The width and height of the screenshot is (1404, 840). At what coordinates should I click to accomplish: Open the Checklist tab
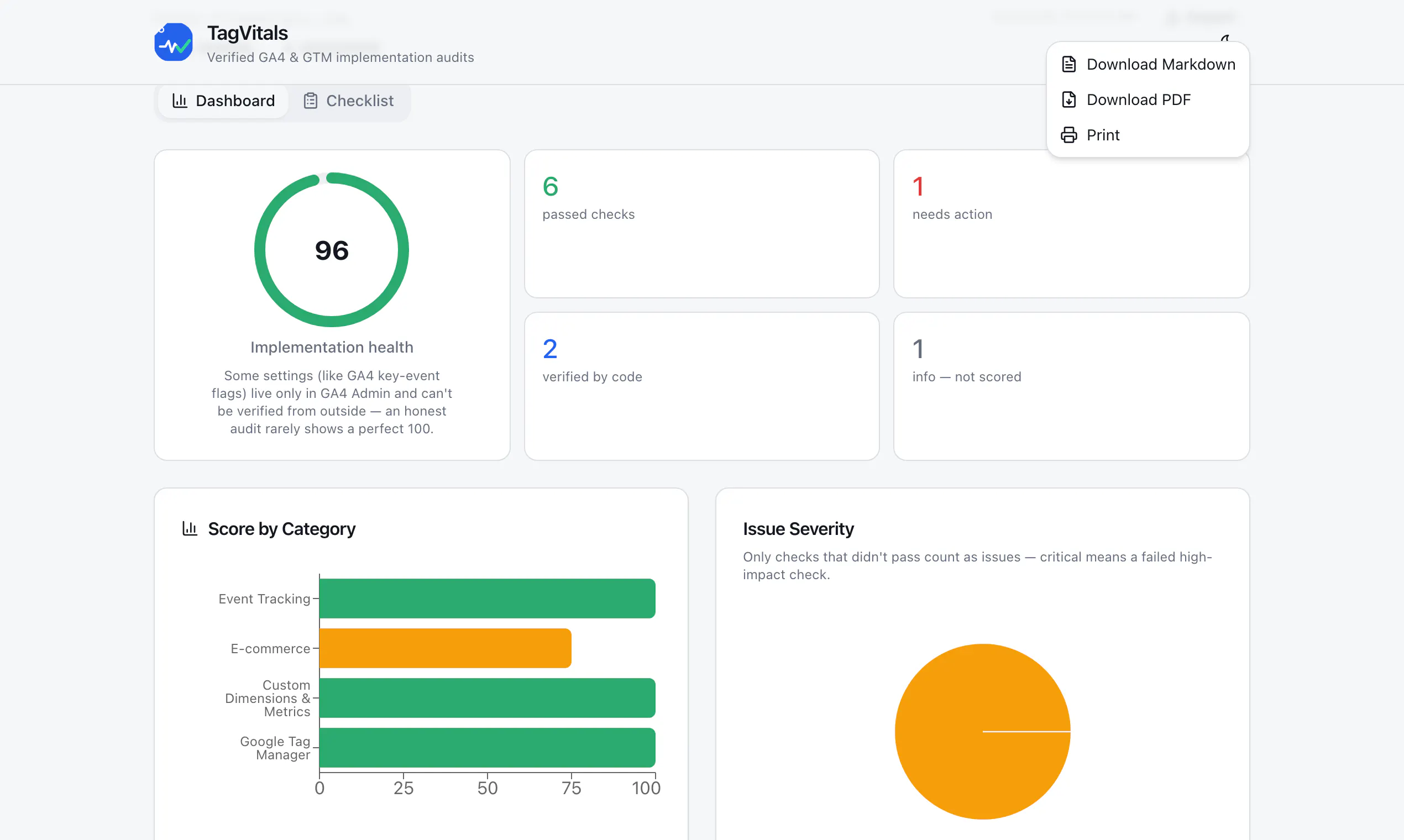click(348, 101)
